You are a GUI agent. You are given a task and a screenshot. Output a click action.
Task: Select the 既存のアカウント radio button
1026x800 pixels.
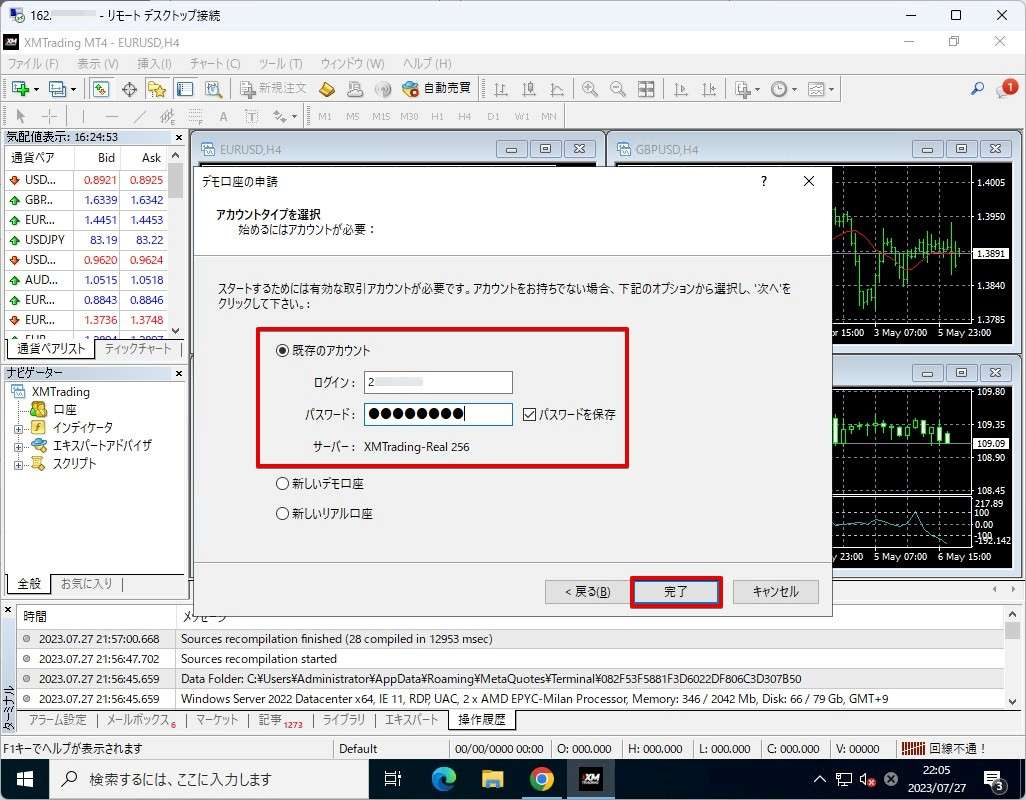point(282,351)
